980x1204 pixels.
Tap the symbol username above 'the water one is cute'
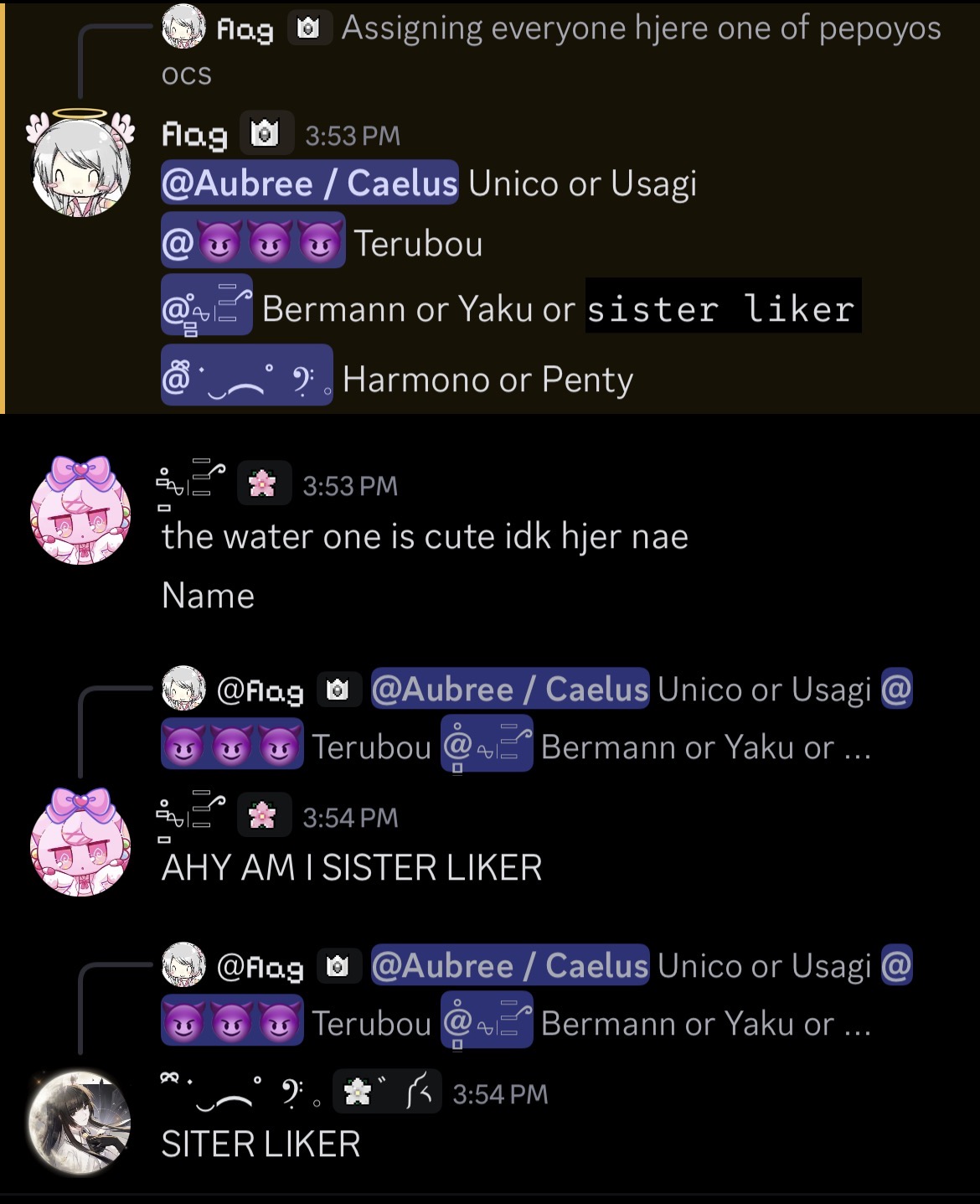(191, 484)
